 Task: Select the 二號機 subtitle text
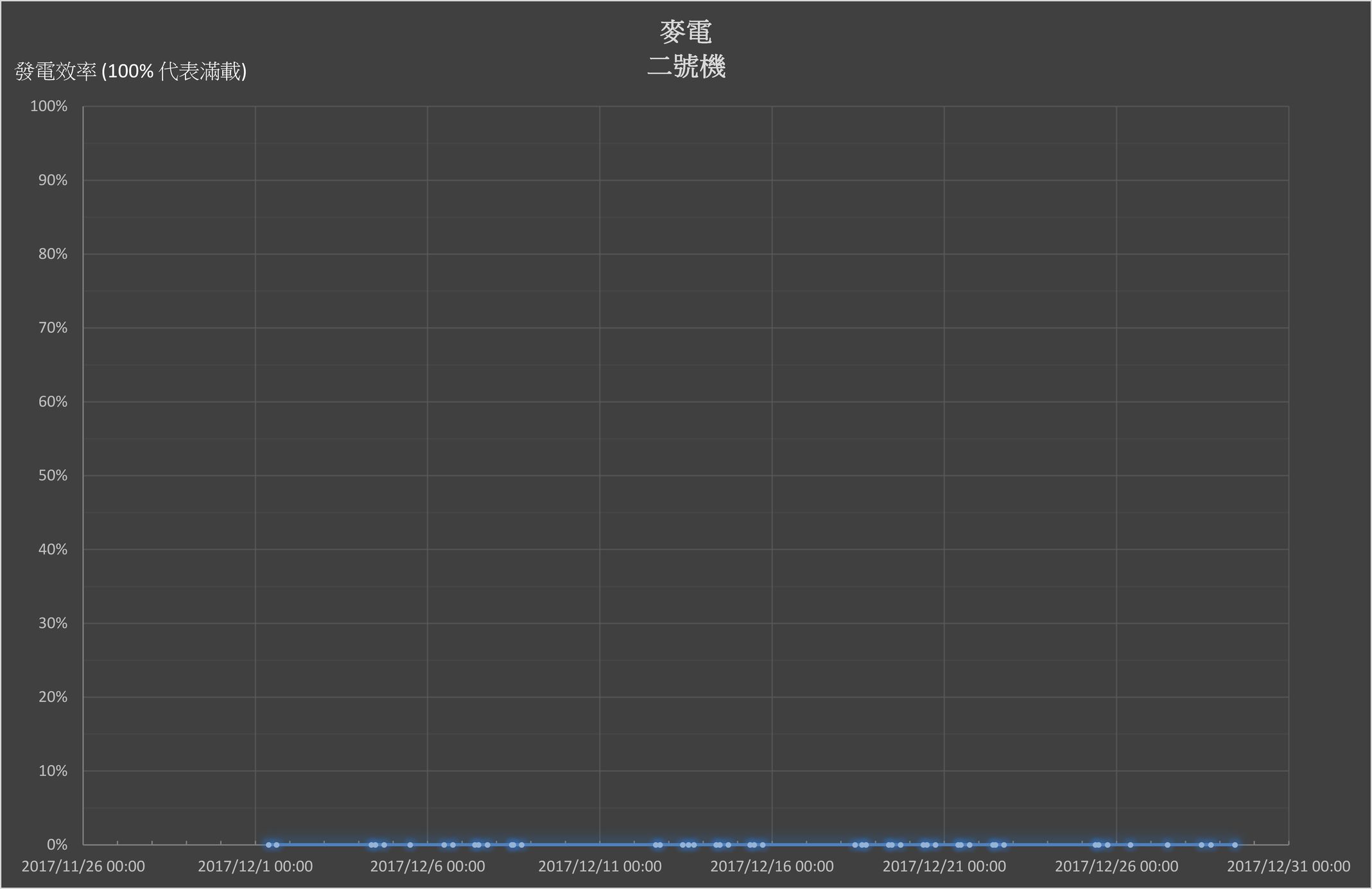(x=686, y=66)
